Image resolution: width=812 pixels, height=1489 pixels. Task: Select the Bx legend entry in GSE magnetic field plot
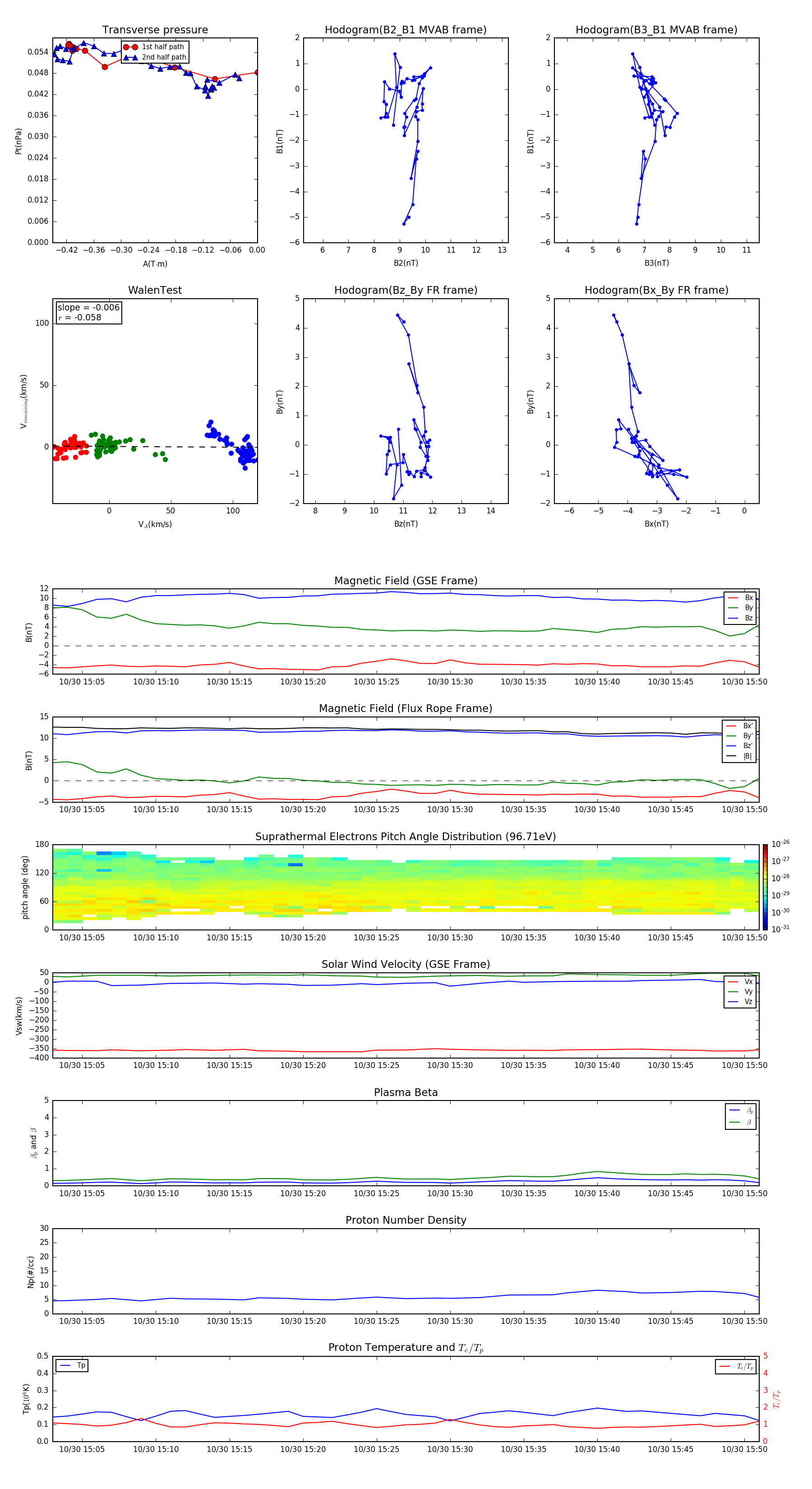pyautogui.click(x=740, y=598)
